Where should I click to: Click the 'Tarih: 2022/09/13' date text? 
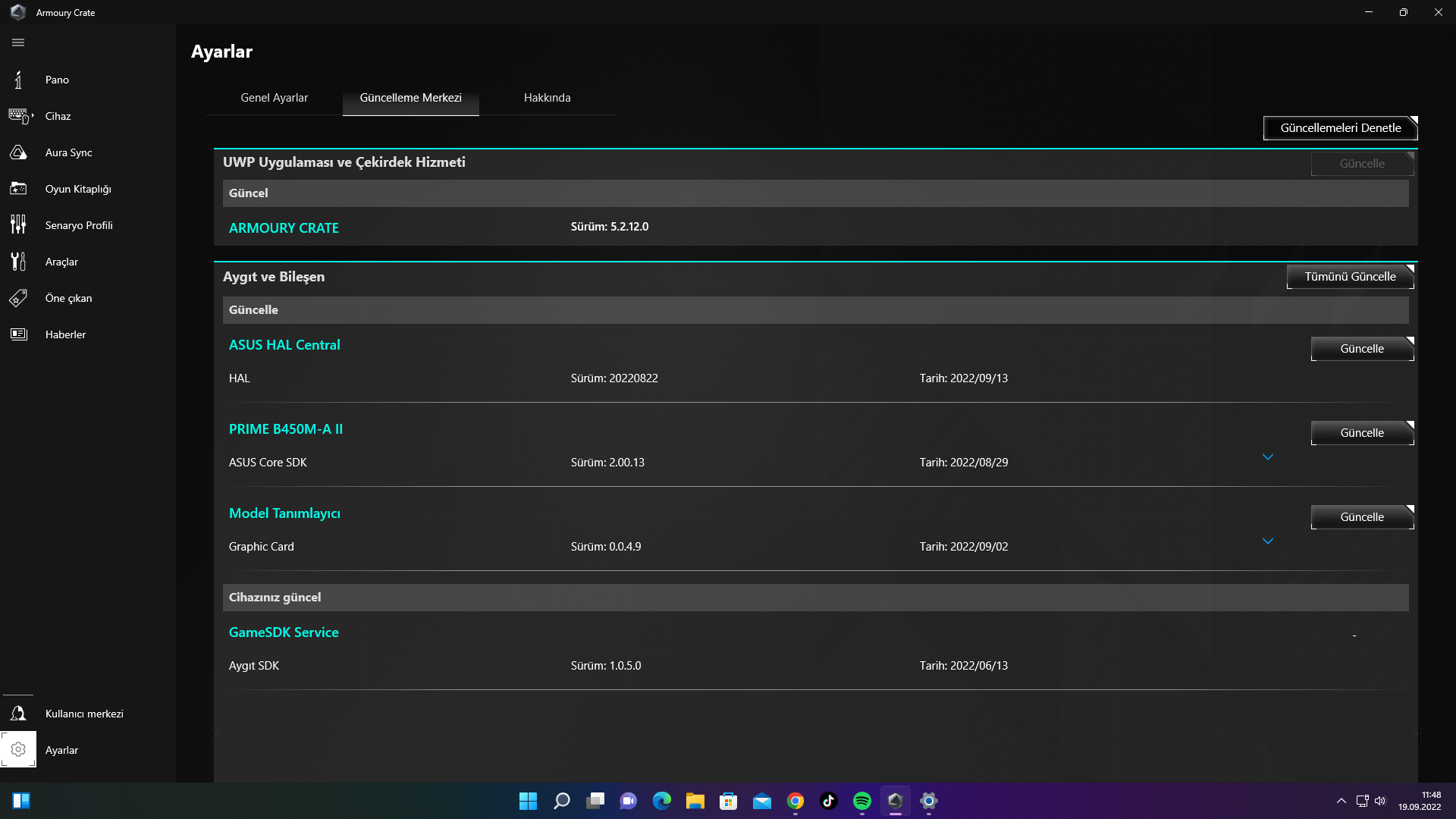click(964, 378)
